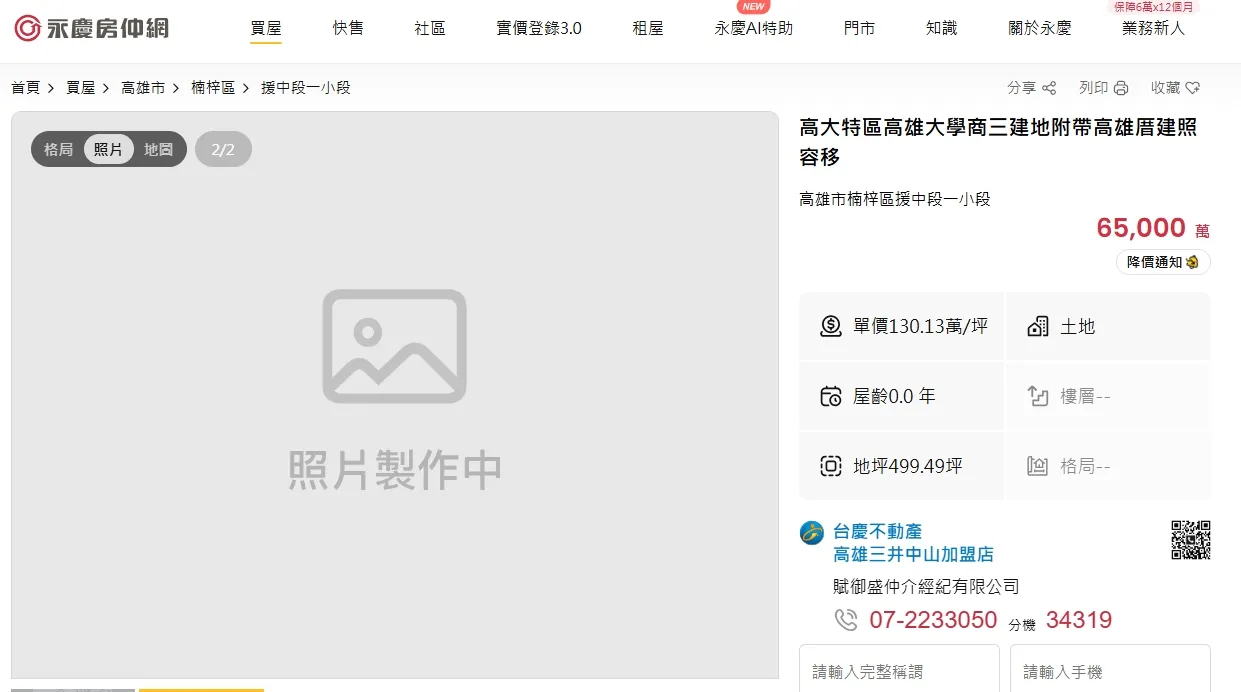Click the 格局 floorplan icon
The width and height of the screenshot is (1241, 692).
click(1037, 466)
